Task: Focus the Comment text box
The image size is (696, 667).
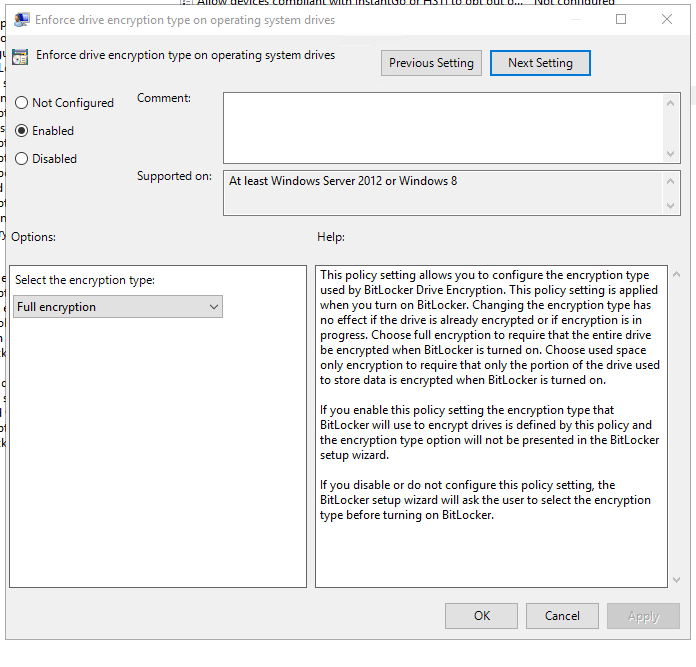Action: point(443,128)
